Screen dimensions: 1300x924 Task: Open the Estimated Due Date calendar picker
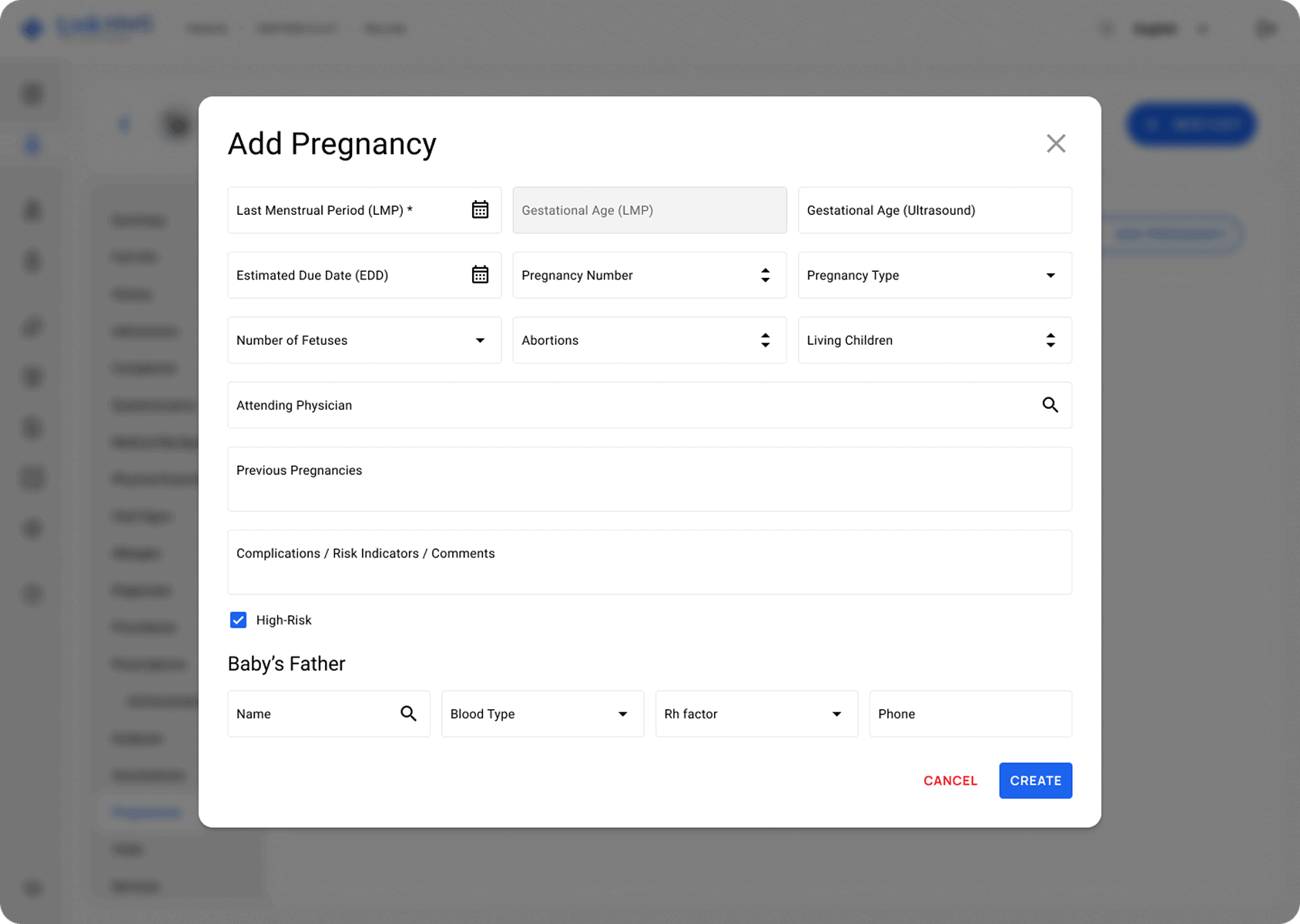coord(480,275)
